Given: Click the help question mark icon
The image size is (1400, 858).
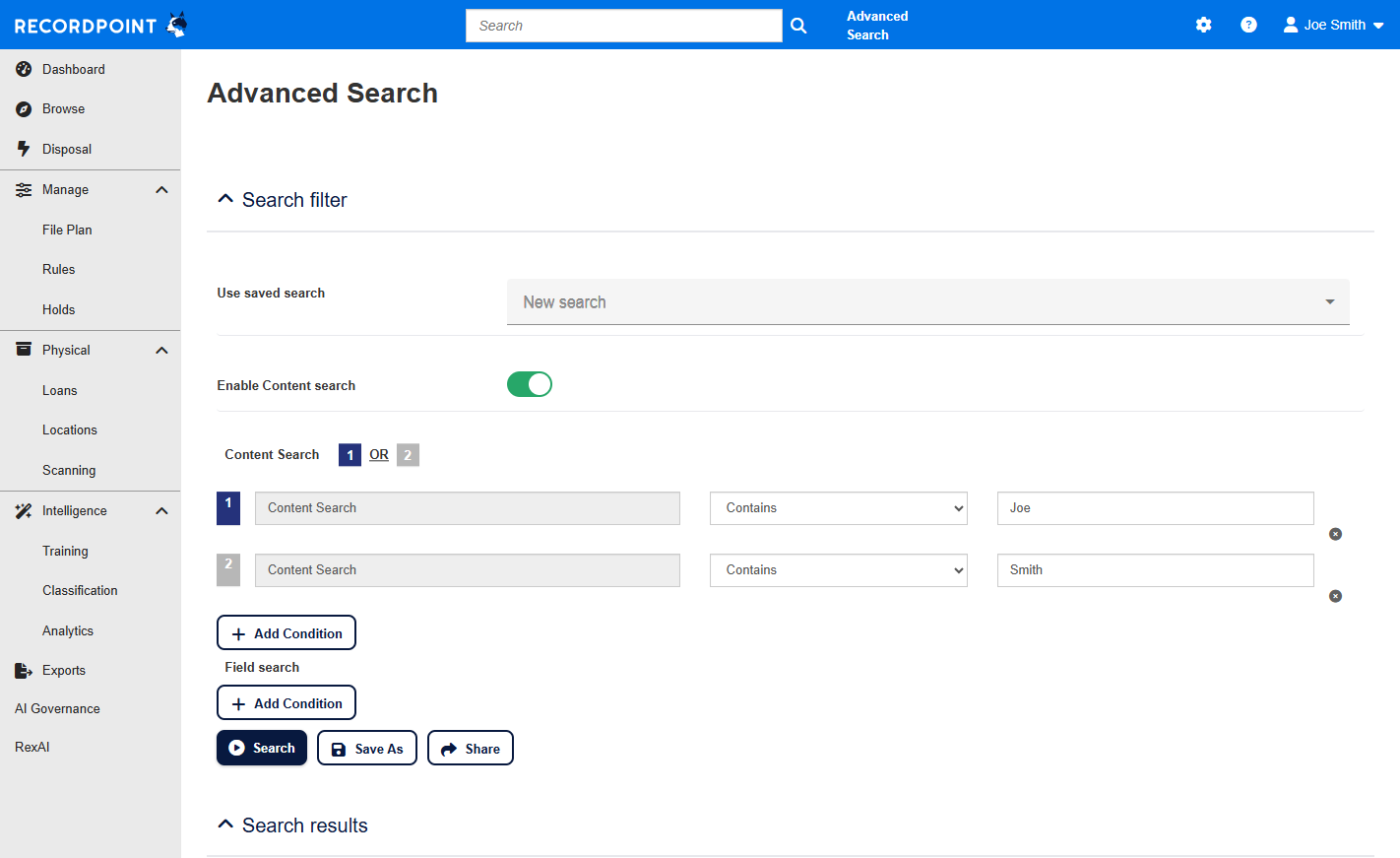Looking at the screenshot, I should point(1248,25).
